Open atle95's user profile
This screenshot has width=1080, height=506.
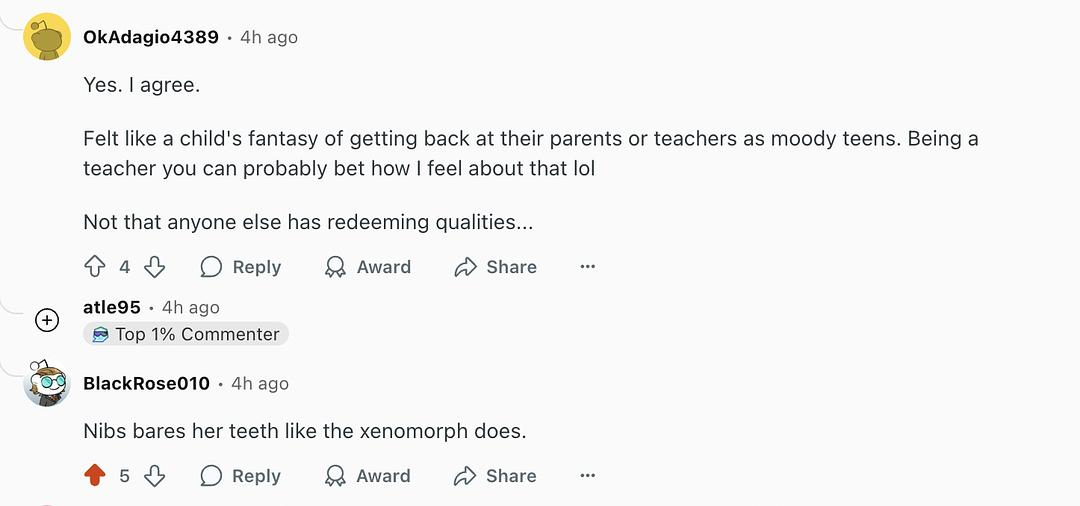(x=112, y=307)
